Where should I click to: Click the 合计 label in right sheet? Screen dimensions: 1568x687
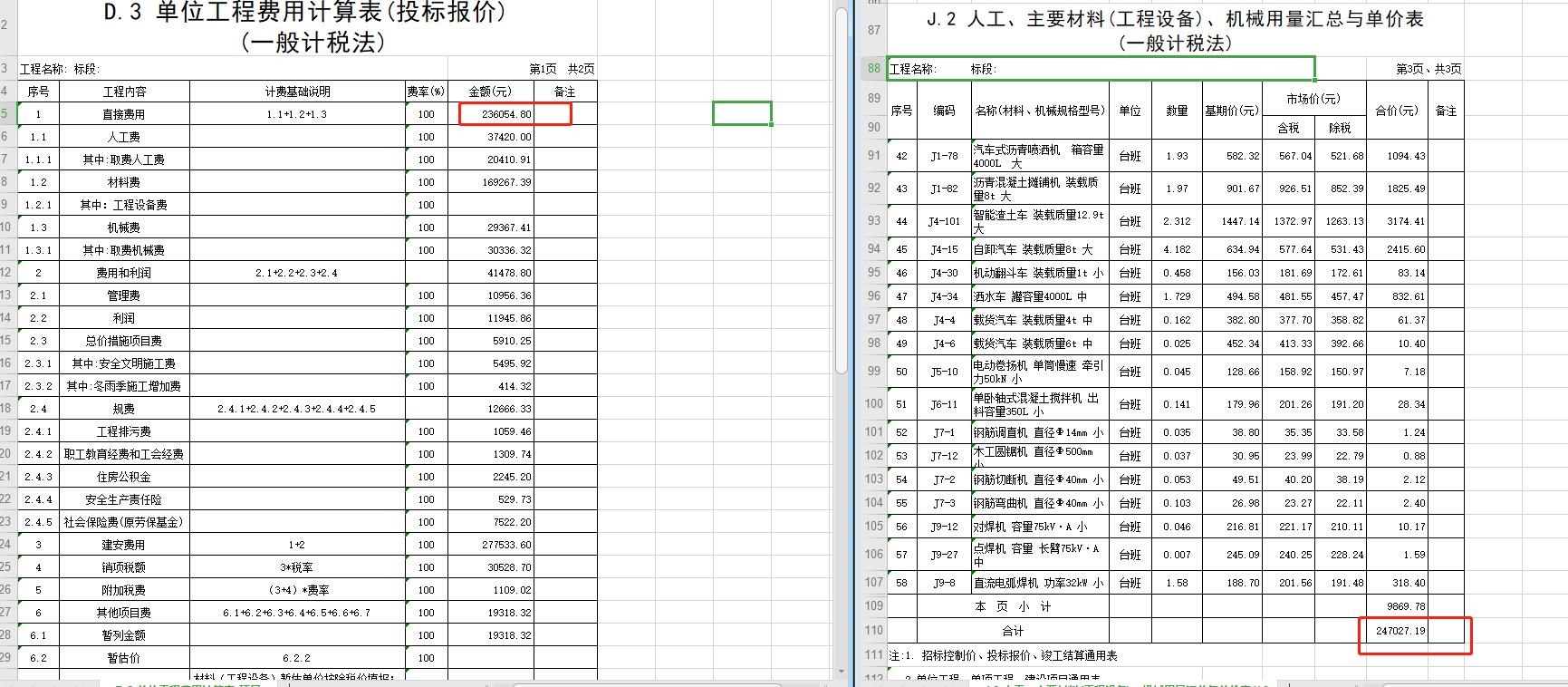[1013, 631]
